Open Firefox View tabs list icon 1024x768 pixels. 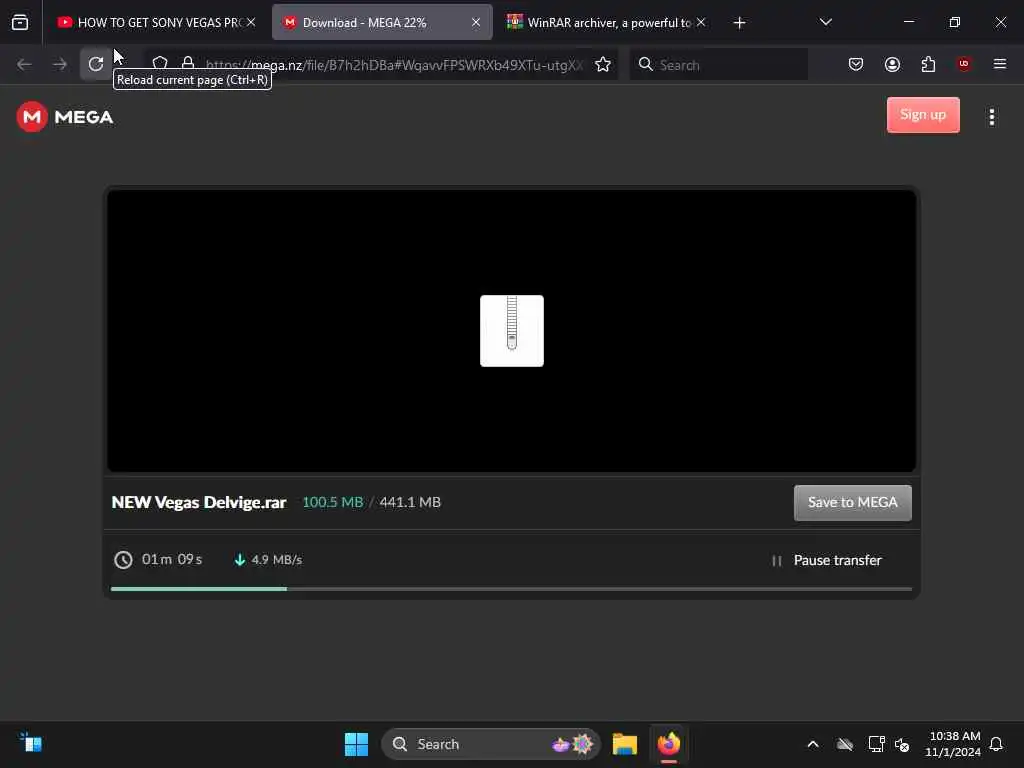point(20,22)
